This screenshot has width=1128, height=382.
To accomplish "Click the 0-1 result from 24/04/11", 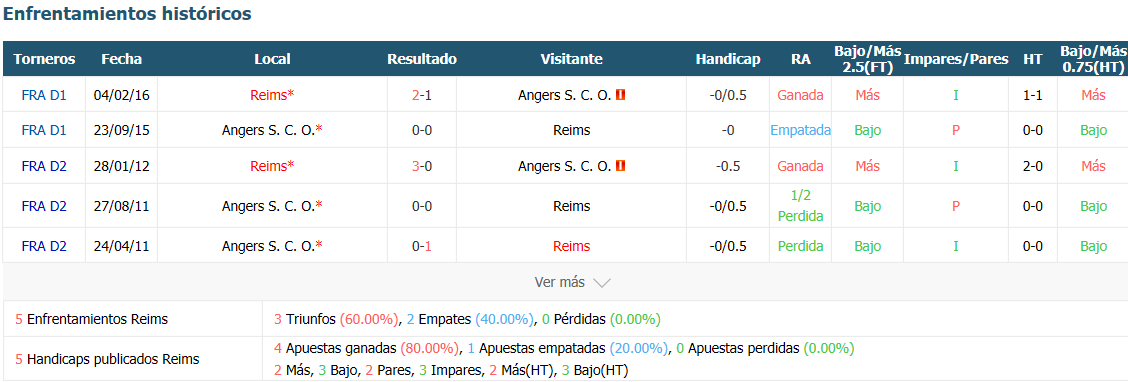I will pyautogui.click(x=422, y=246).
